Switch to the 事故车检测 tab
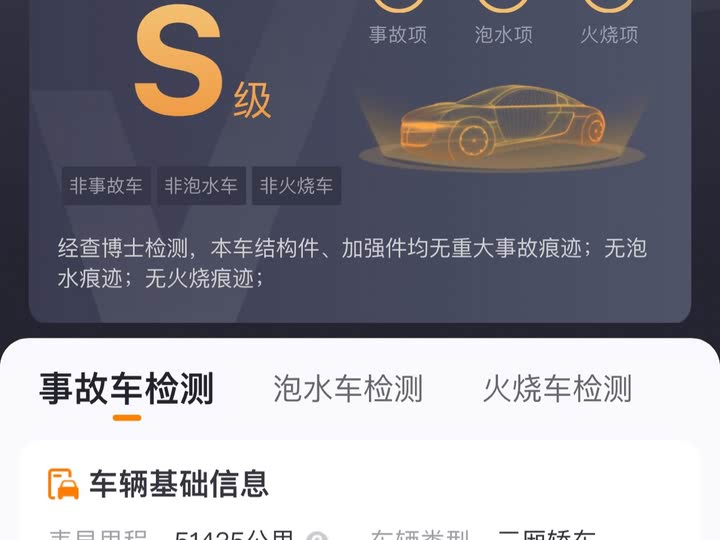Screen dimensions: 720x540 pyautogui.click(x=127, y=388)
